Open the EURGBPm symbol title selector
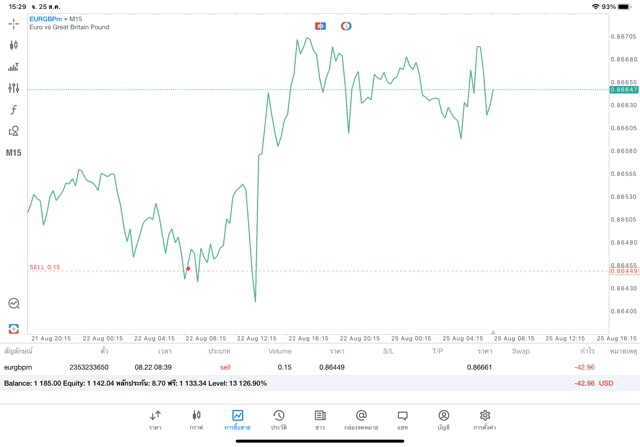640x447 pixels. click(x=56, y=19)
